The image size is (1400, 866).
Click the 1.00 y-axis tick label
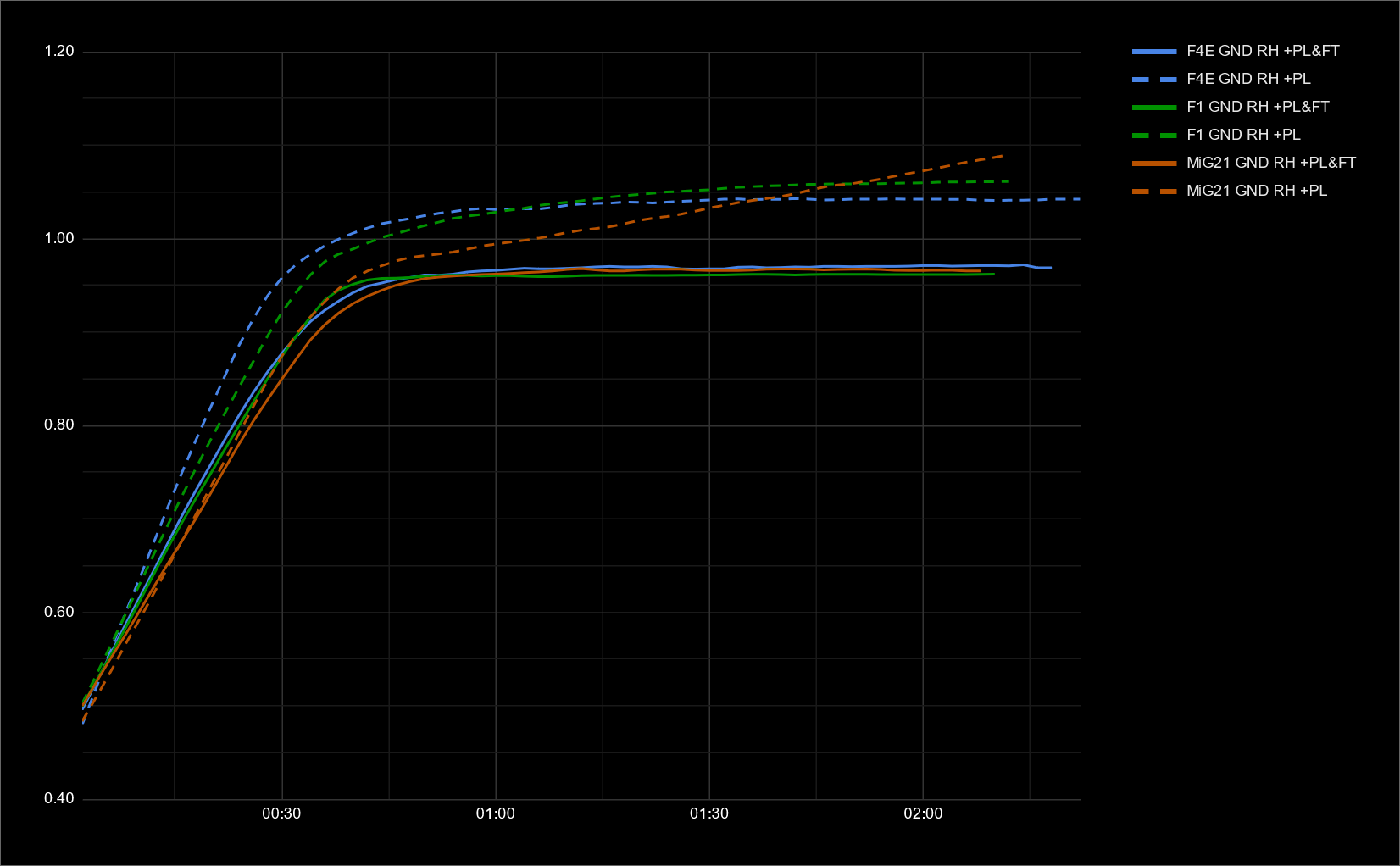pyautogui.click(x=59, y=238)
